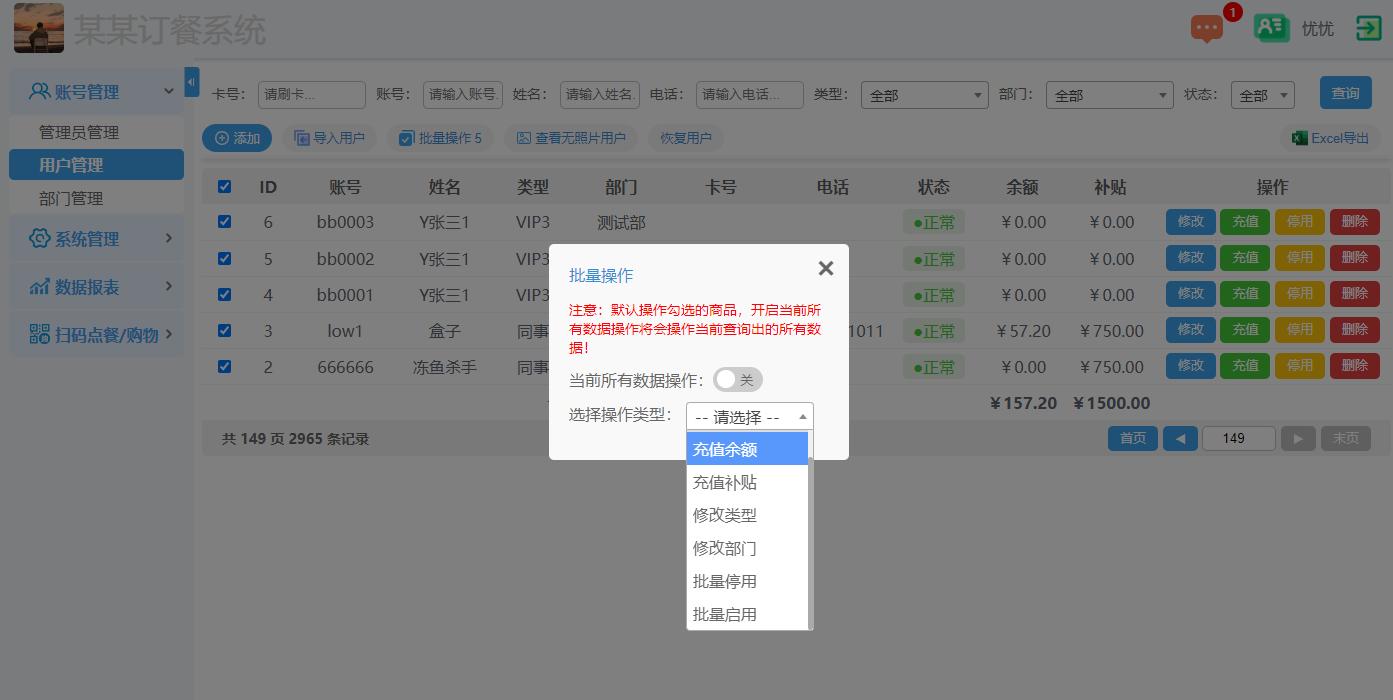Click the 查询 search button
1393x700 pixels.
1345,91
